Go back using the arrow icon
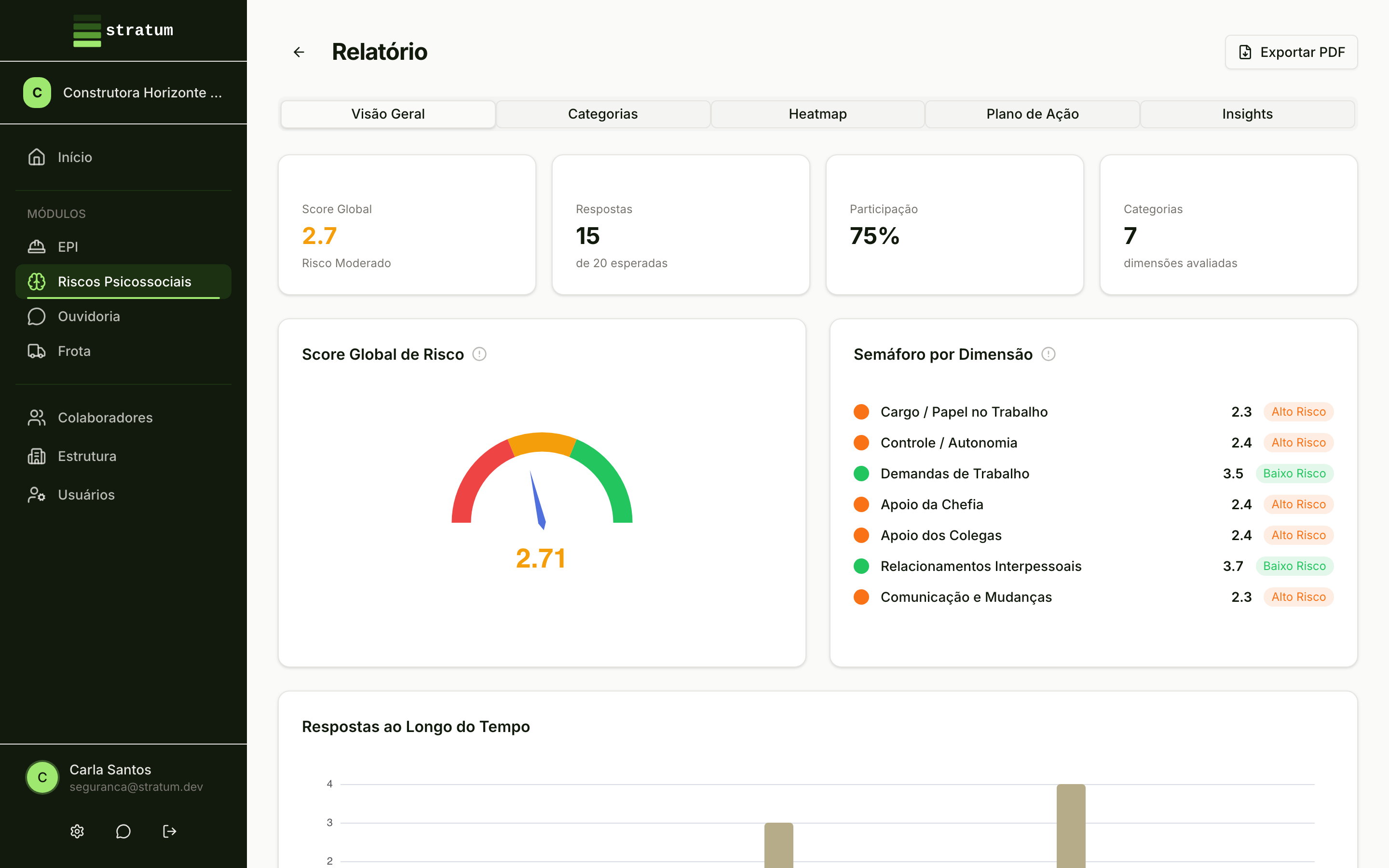Image resolution: width=1389 pixels, height=868 pixels. [x=299, y=52]
